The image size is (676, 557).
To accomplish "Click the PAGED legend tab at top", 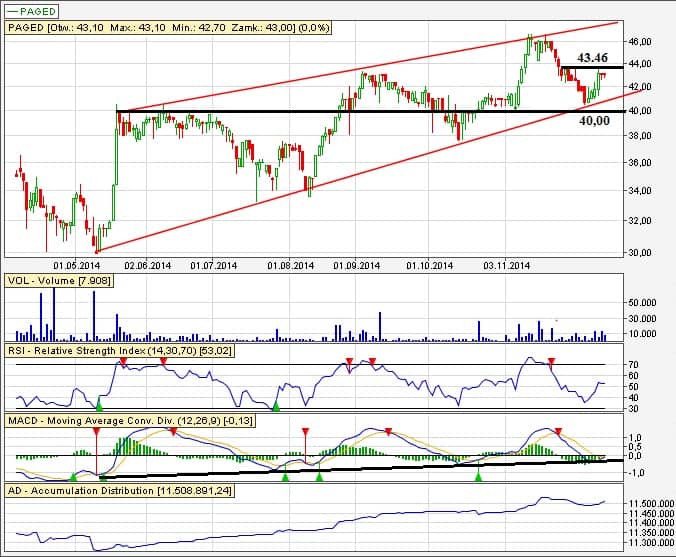I will (x=32, y=10).
